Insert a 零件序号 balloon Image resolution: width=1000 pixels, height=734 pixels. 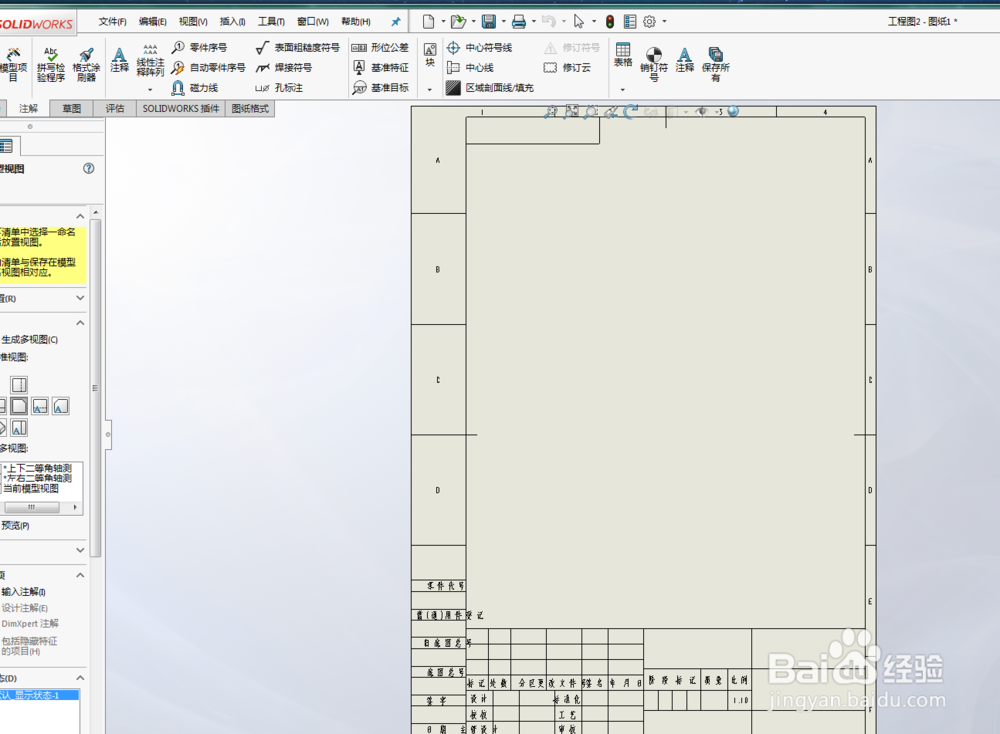pos(200,47)
